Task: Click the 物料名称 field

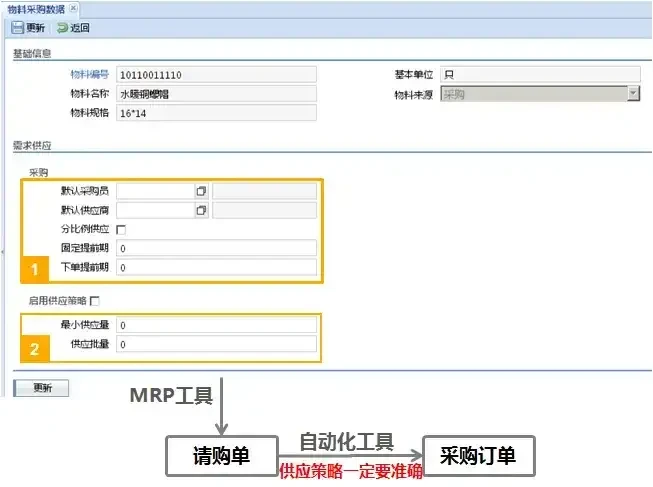Action: point(216,94)
